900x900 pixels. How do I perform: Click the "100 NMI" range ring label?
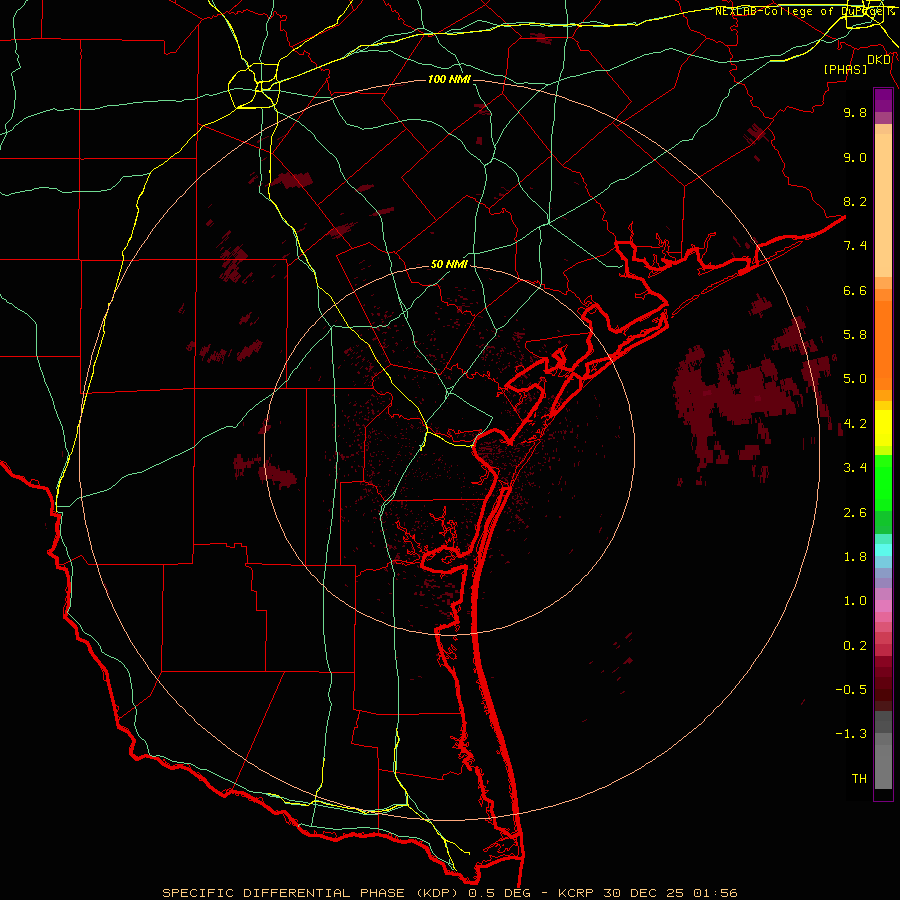click(449, 79)
